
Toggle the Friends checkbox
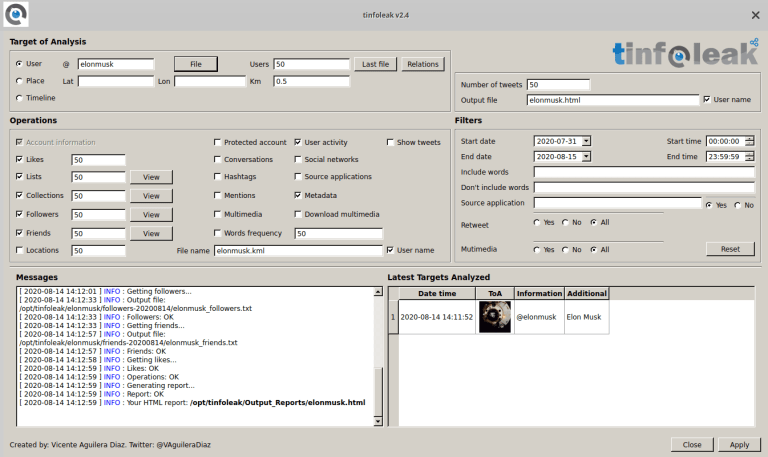(x=19, y=233)
